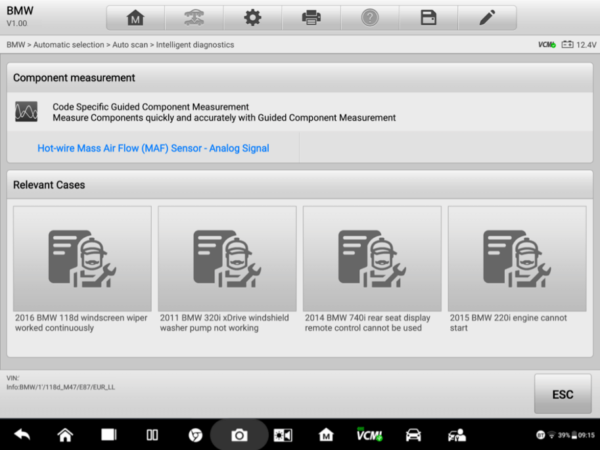Tap the Android back arrow
600x450 pixels.
(22, 435)
